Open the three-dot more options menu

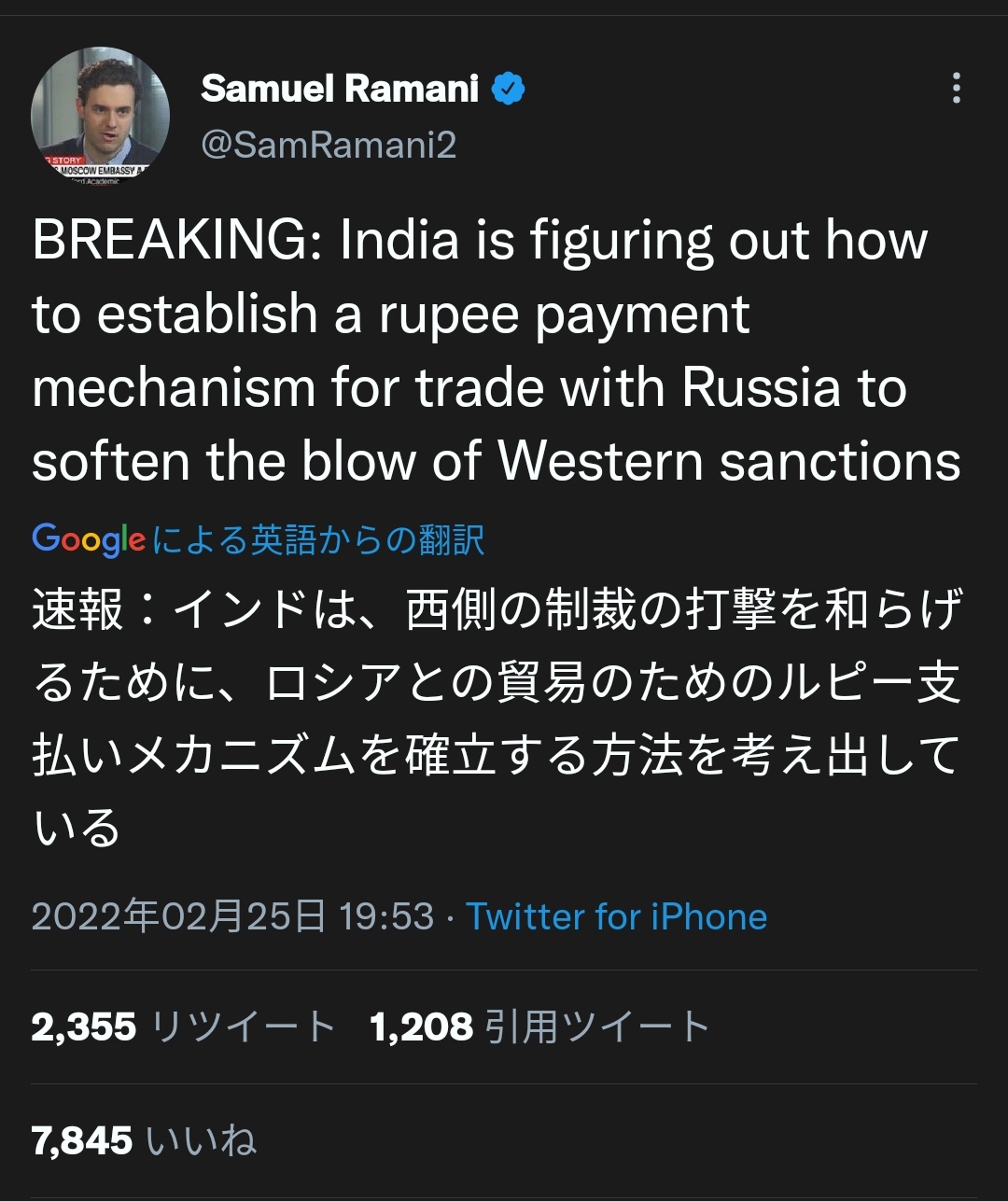tap(956, 88)
